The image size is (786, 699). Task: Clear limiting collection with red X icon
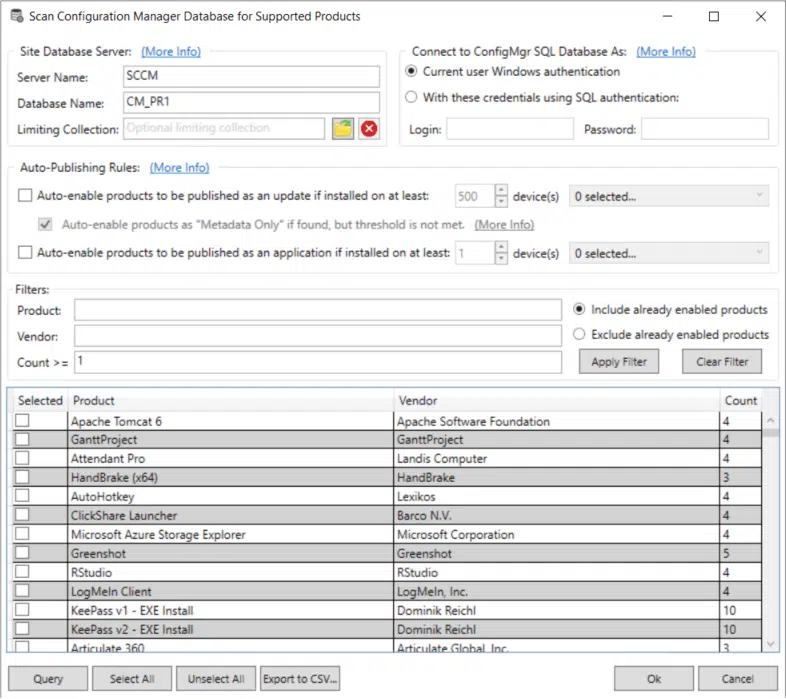(x=369, y=129)
